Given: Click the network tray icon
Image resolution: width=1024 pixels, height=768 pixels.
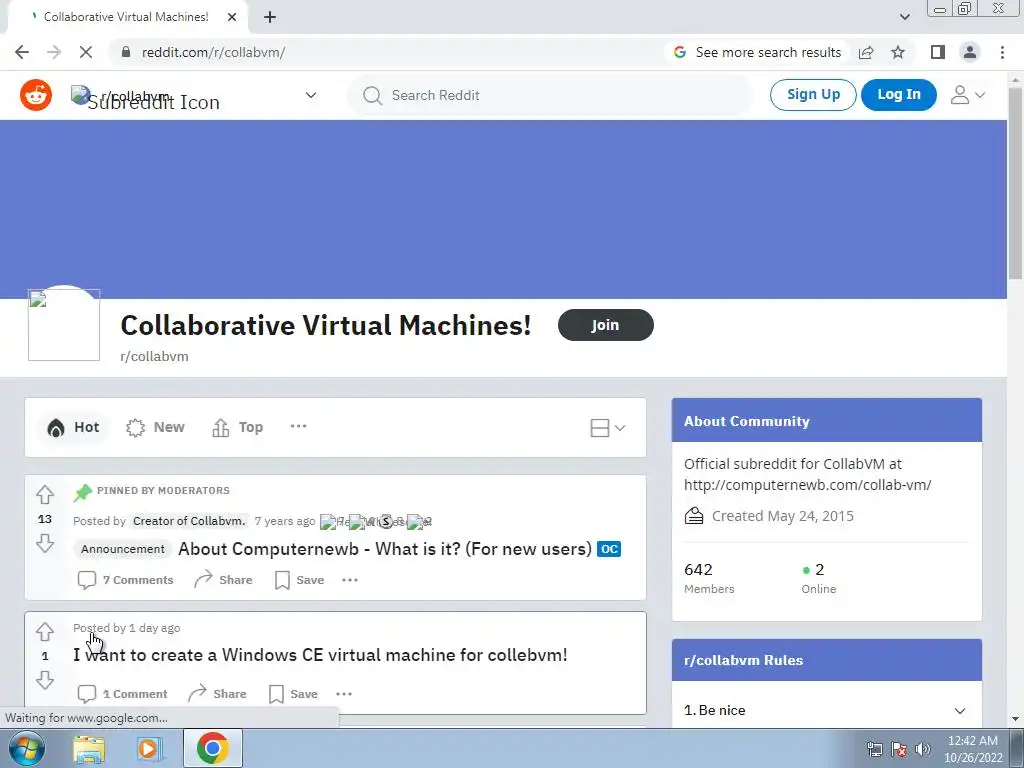Looking at the screenshot, I should (x=874, y=749).
